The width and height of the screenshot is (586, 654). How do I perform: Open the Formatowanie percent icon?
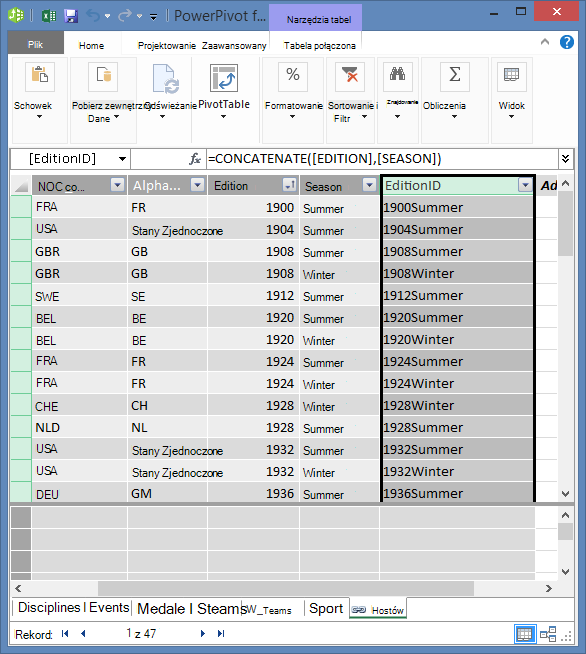click(x=293, y=76)
